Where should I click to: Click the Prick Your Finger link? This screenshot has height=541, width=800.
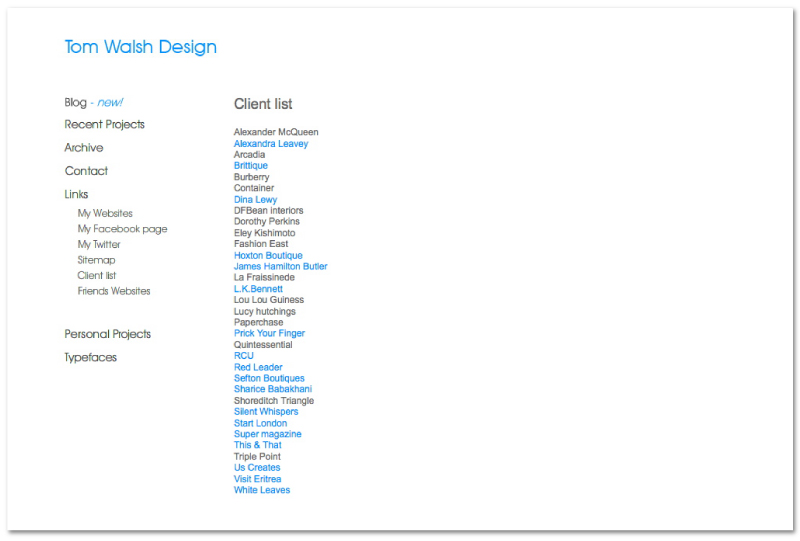point(269,334)
